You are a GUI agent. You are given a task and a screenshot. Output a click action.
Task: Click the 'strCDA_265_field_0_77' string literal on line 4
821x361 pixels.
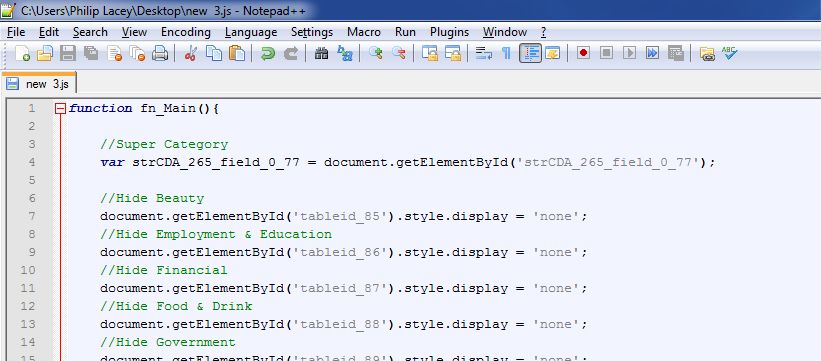609,162
